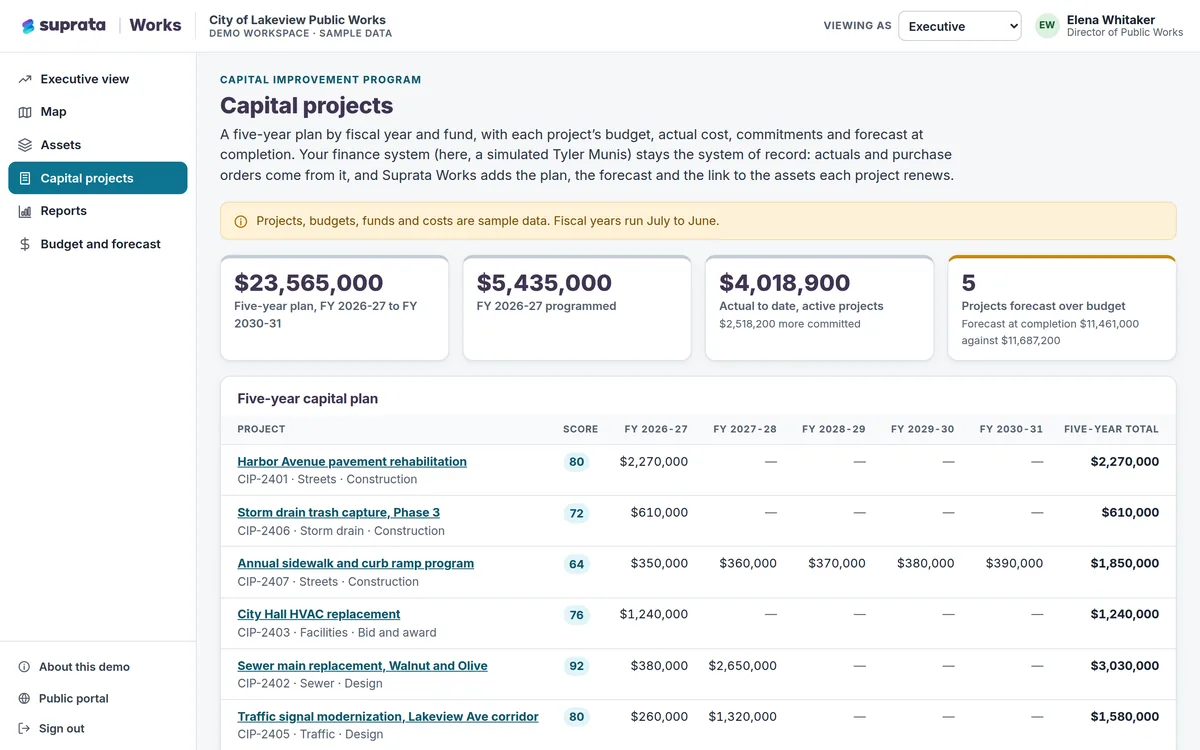Open Traffic signal modernization, Lakeview Ave corridor

(388, 717)
